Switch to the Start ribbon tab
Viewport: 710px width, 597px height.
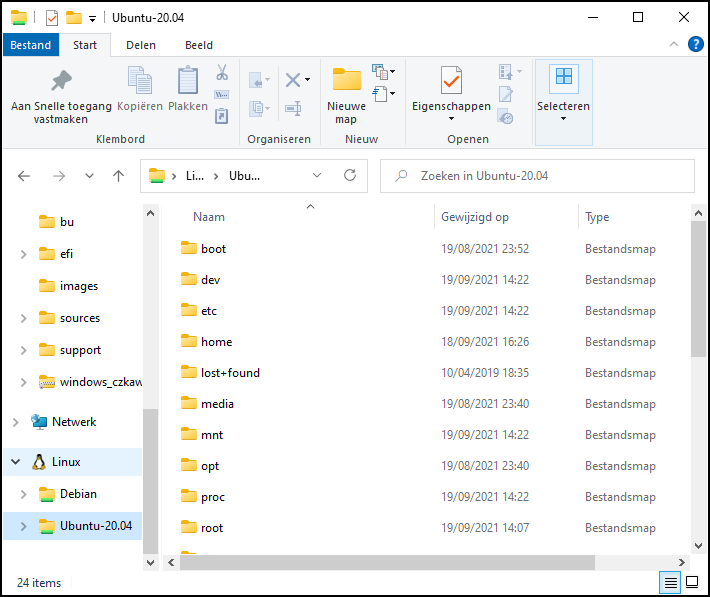tap(85, 45)
